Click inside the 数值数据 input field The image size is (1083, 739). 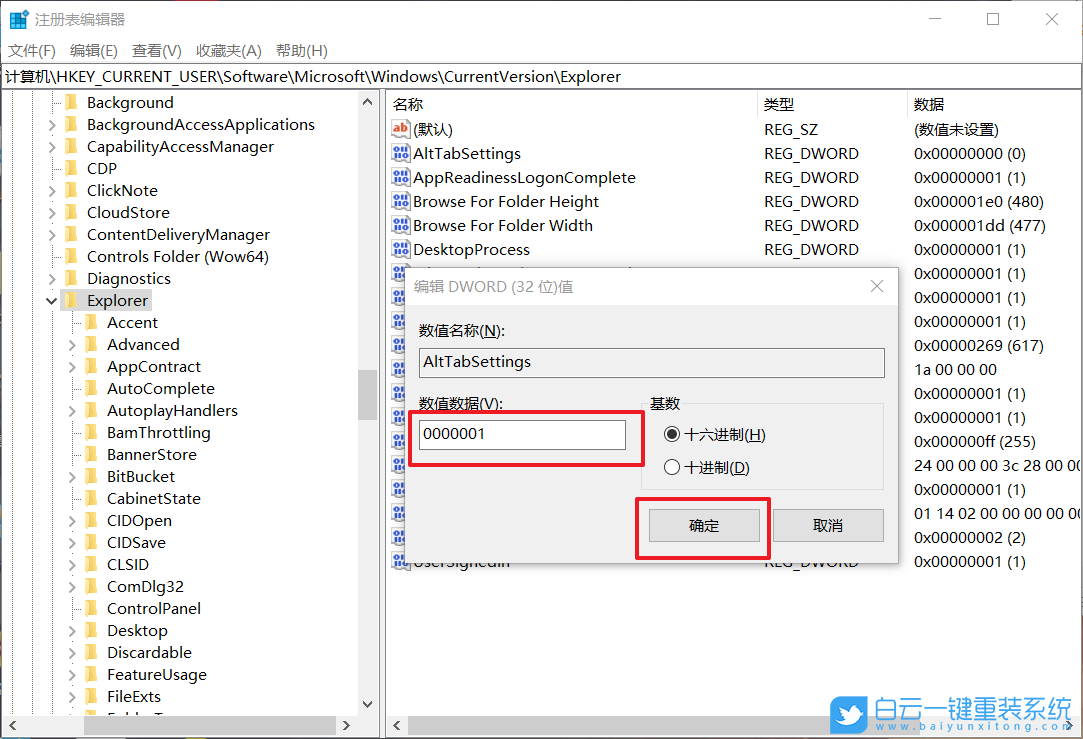(520, 434)
